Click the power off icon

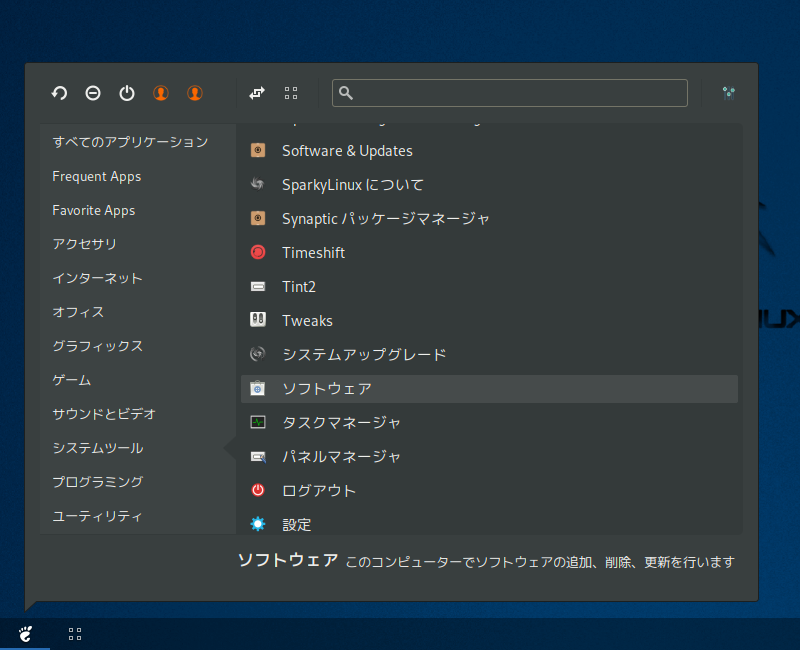pos(127,93)
